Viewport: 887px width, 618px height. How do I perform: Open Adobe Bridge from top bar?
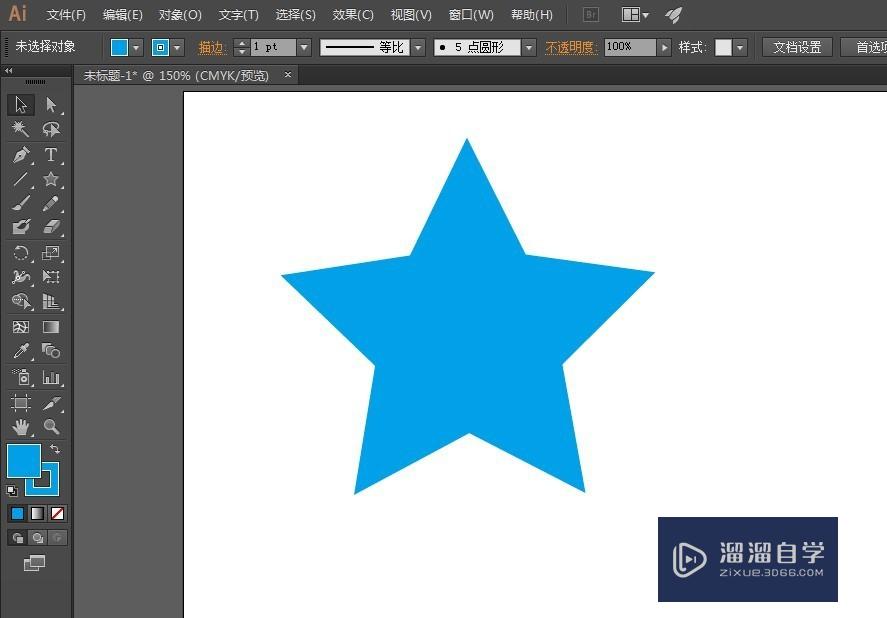click(x=591, y=15)
